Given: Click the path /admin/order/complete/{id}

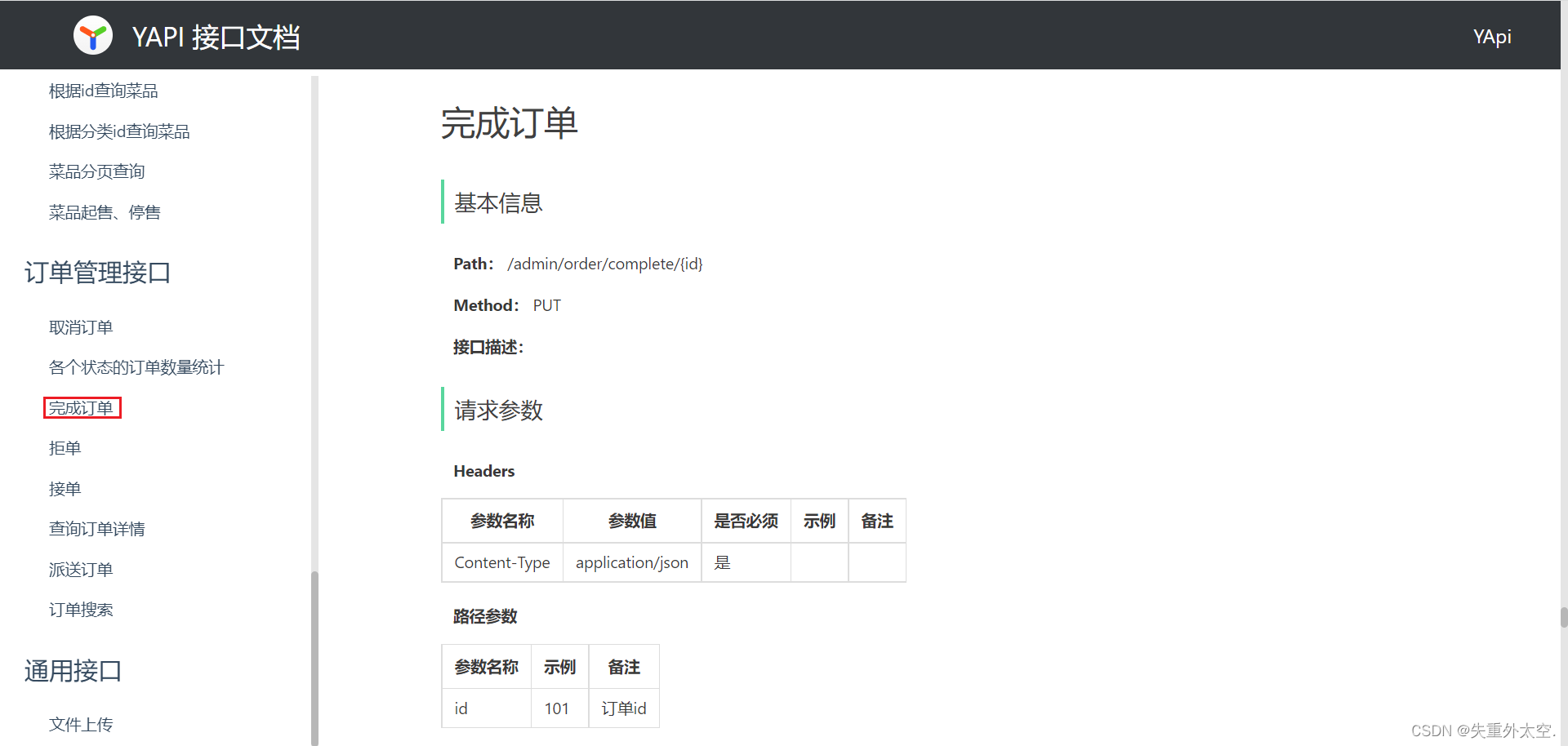Looking at the screenshot, I should (x=605, y=264).
